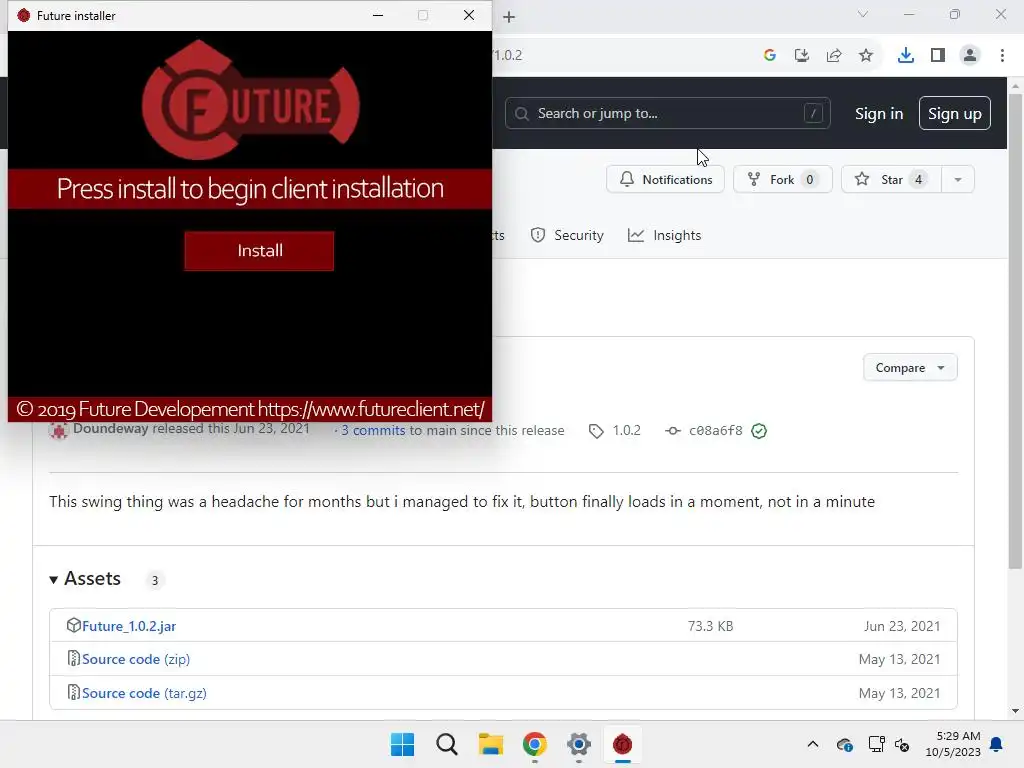
Task: Open Windows taskbar search
Action: (447, 744)
